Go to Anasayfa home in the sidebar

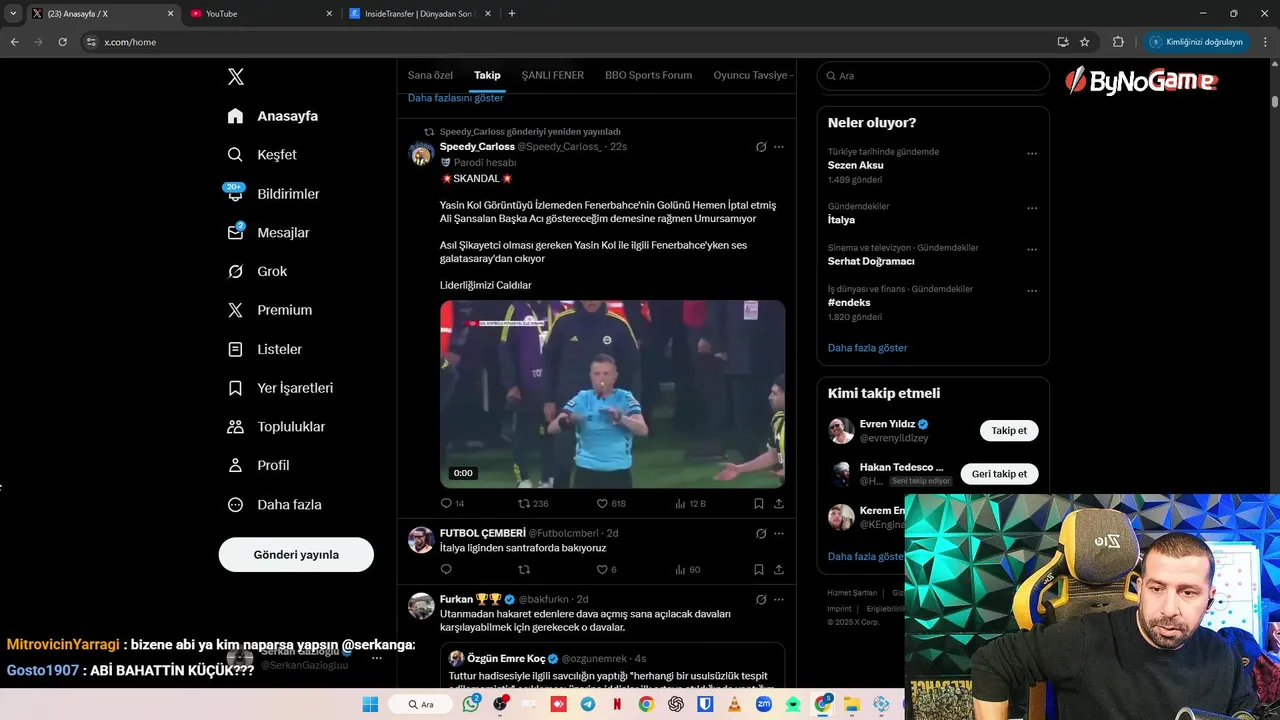pyautogui.click(x=273, y=116)
